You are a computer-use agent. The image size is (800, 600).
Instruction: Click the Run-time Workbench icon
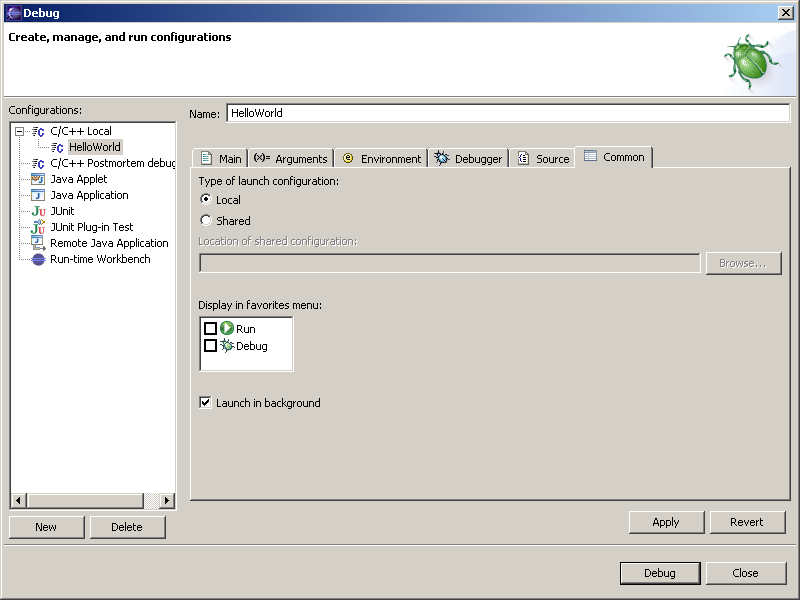pos(38,259)
